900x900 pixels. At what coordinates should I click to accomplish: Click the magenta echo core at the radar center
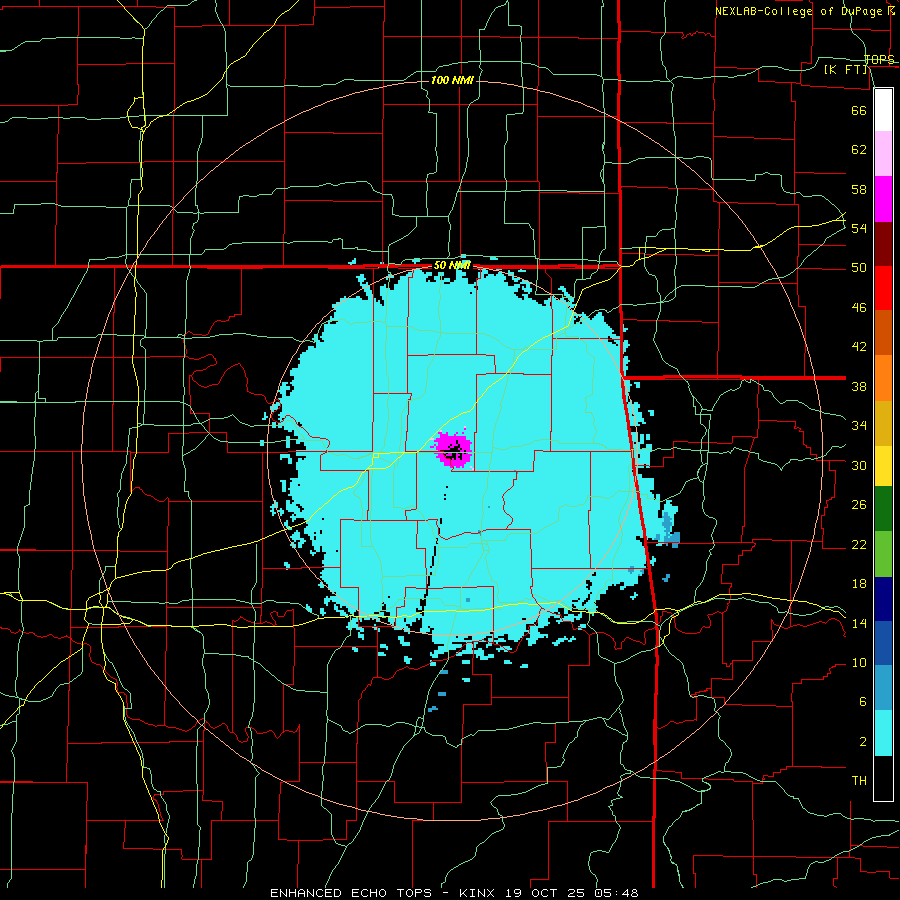pyautogui.click(x=453, y=449)
